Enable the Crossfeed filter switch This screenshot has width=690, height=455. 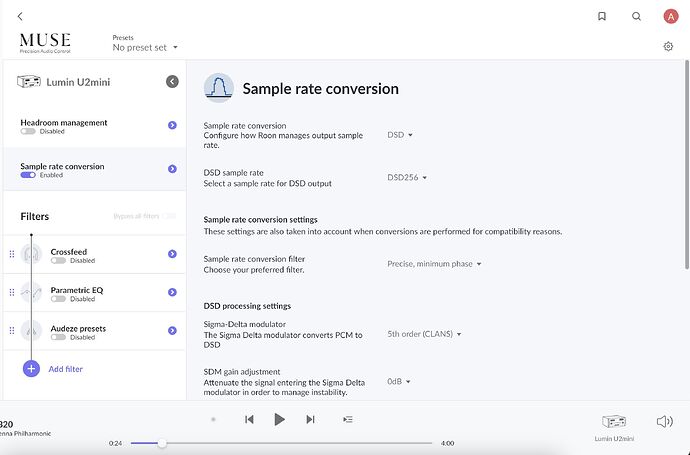58,261
